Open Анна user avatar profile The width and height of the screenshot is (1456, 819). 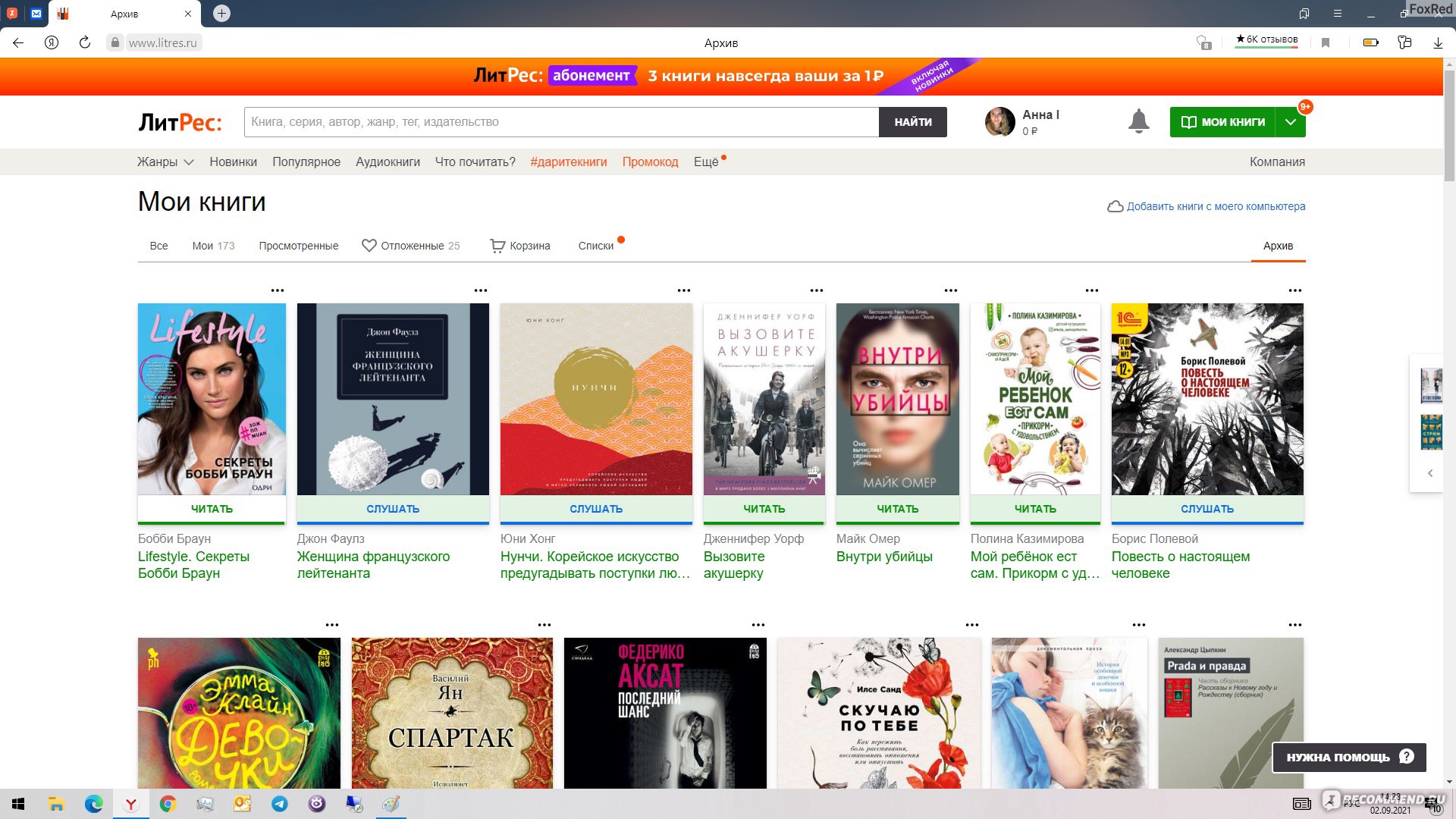point(999,121)
